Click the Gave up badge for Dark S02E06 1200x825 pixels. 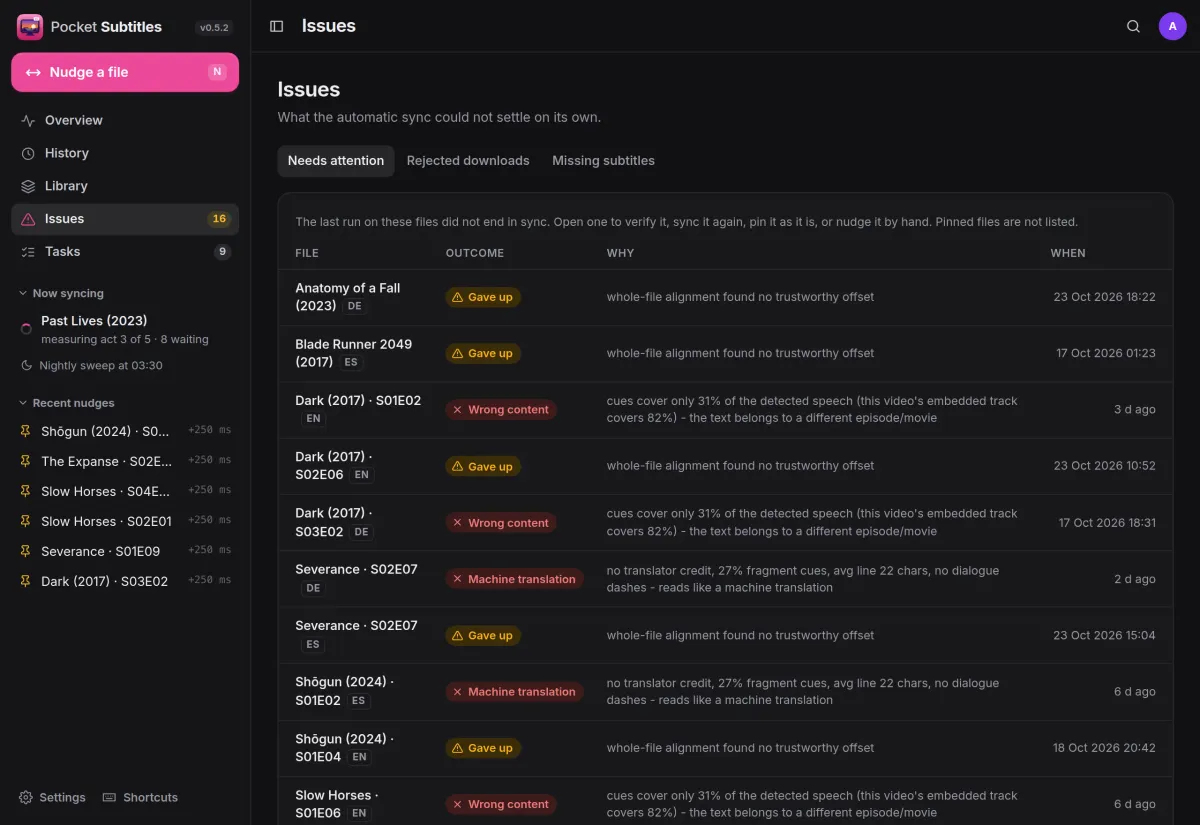click(x=483, y=466)
